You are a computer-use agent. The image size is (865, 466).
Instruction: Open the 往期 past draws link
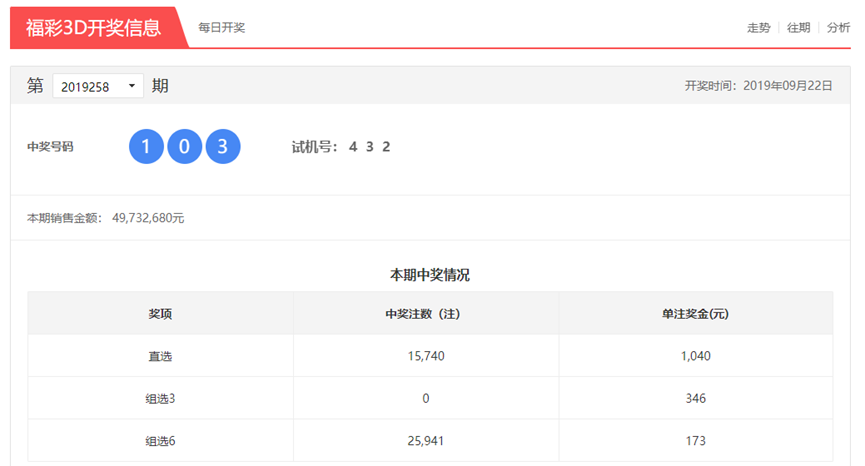(798, 28)
